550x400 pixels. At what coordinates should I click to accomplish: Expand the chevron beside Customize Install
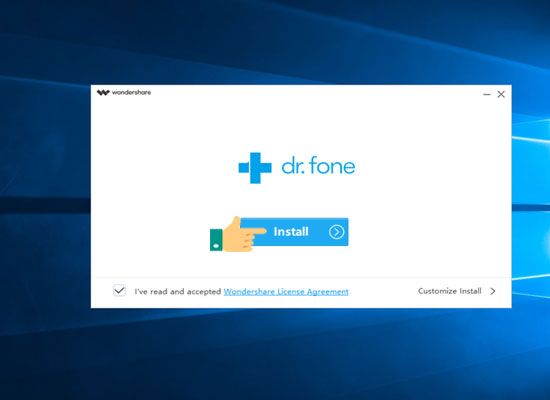tap(493, 291)
